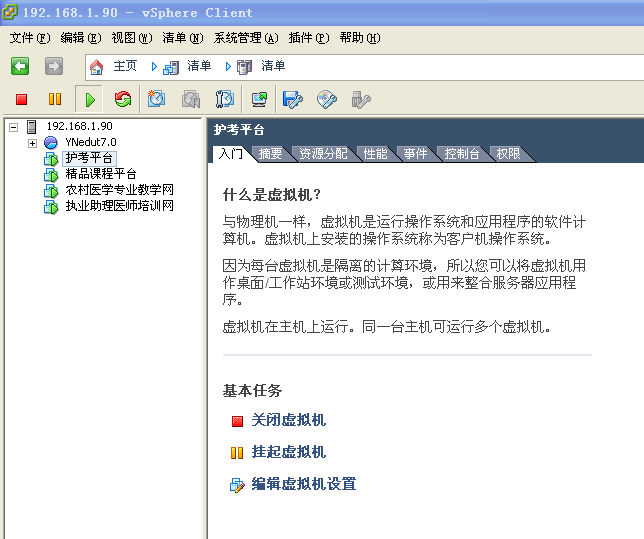Screen dimensions: 644x539
Task: Open Snapshot Manager toolbar icon
Action: pyautogui.click(x=225, y=99)
